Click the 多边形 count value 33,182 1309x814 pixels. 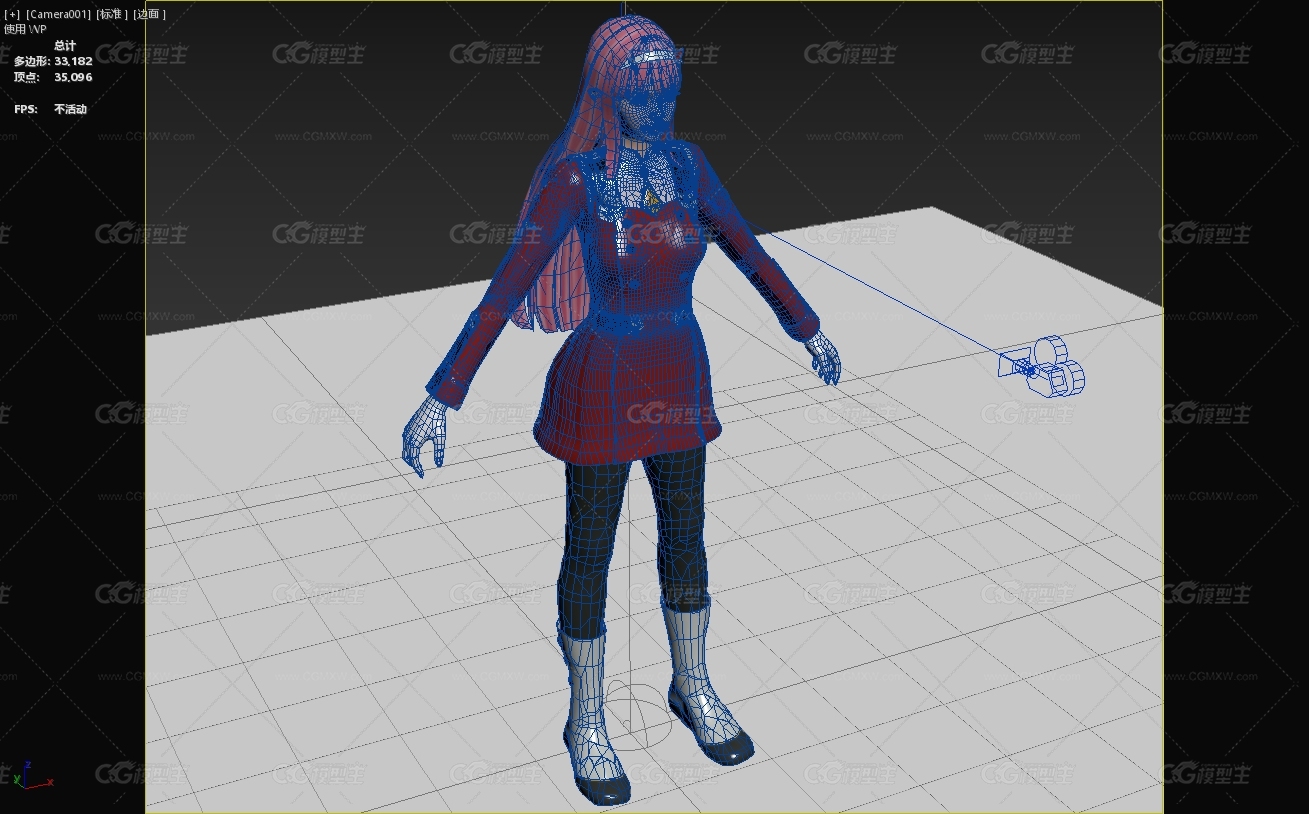tap(73, 61)
